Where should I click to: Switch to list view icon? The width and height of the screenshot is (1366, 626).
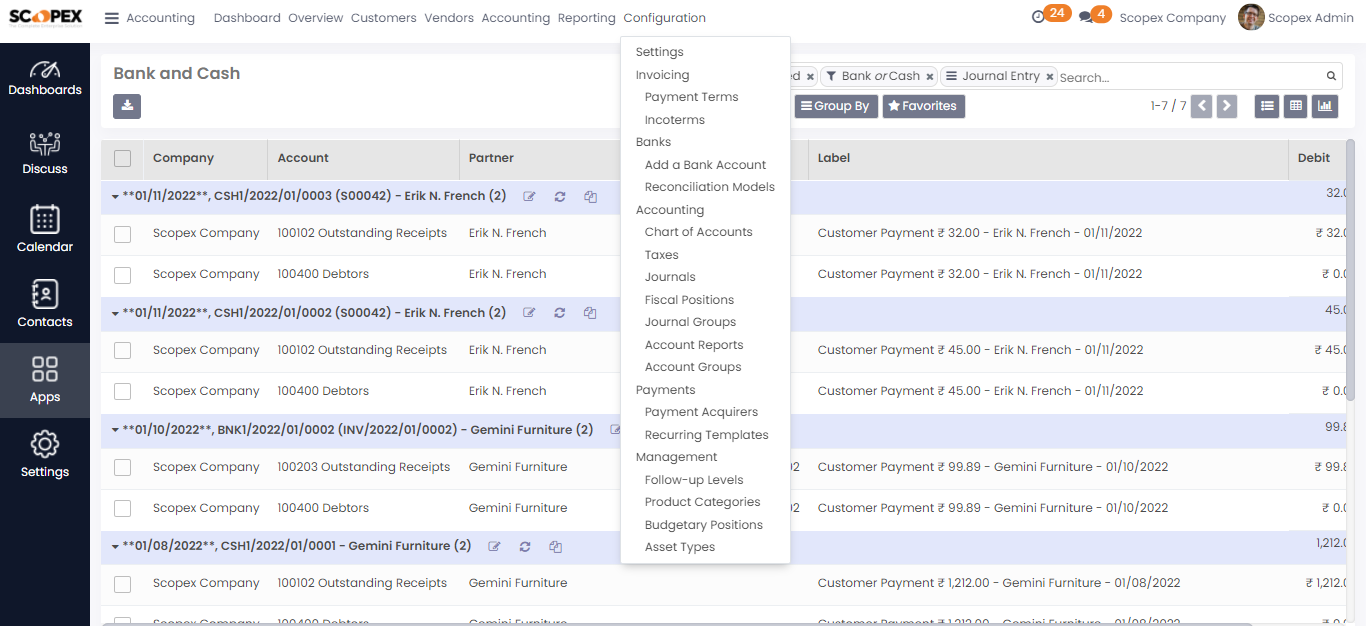1267,106
